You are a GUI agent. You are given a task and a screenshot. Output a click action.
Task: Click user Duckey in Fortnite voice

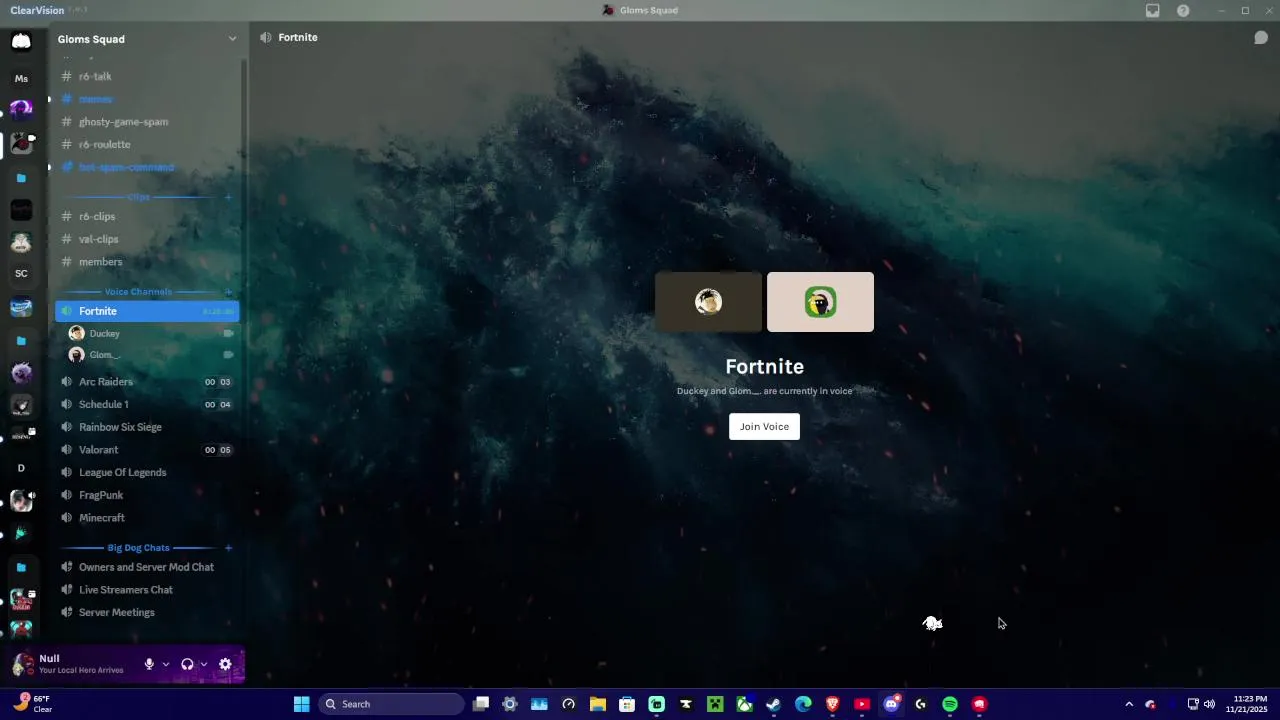click(151, 333)
